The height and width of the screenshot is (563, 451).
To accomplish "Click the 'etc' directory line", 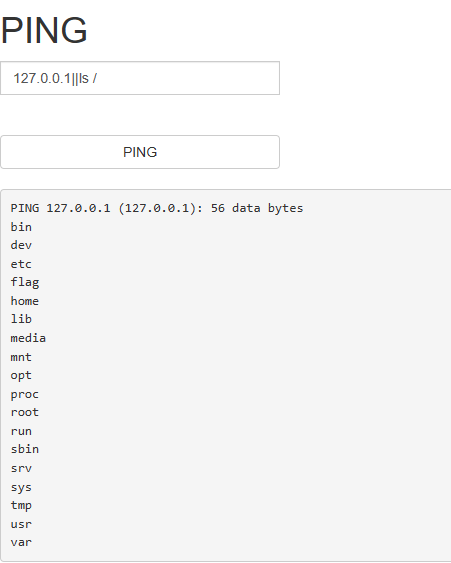I will 21,264.
